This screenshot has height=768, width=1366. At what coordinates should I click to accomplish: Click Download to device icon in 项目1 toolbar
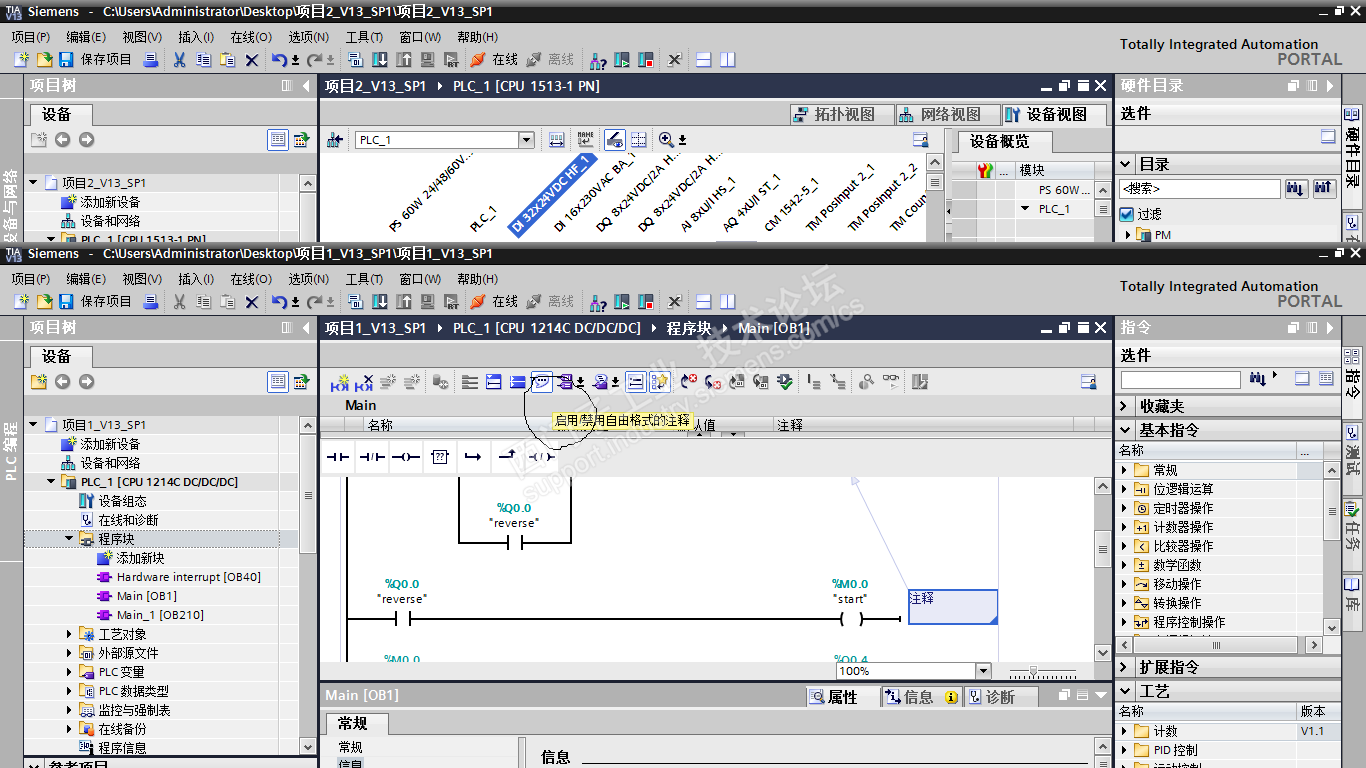[x=380, y=301]
